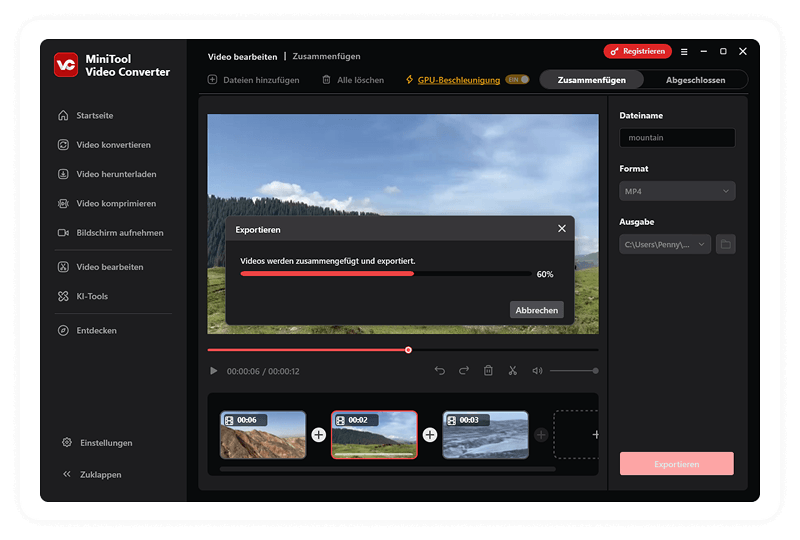This screenshot has height=540, width=800.
Task: Collapse sidebar with Zuklappen
Action: [x=92, y=474]
